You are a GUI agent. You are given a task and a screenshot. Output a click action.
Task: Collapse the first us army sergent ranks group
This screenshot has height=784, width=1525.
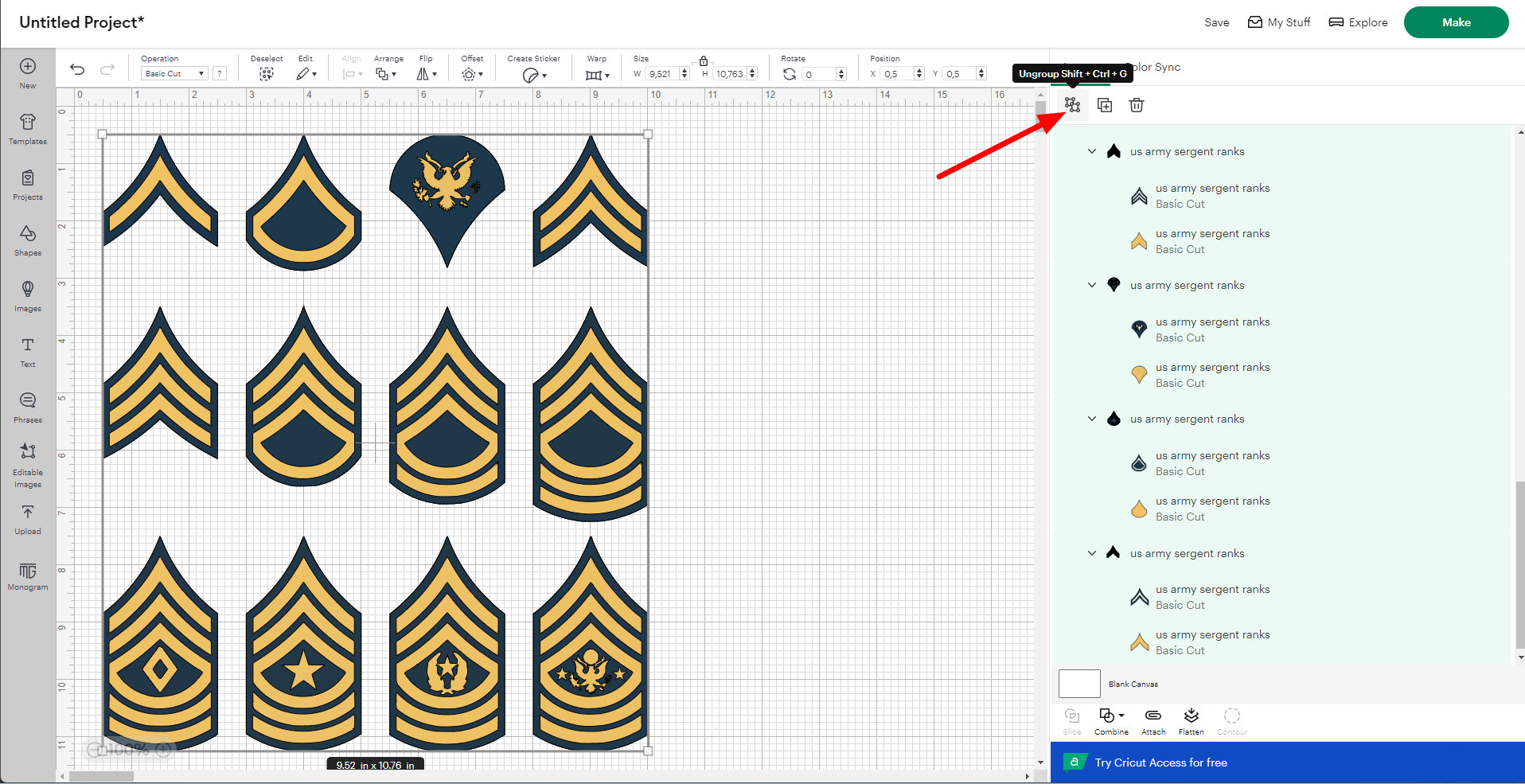click(1091, 150)
